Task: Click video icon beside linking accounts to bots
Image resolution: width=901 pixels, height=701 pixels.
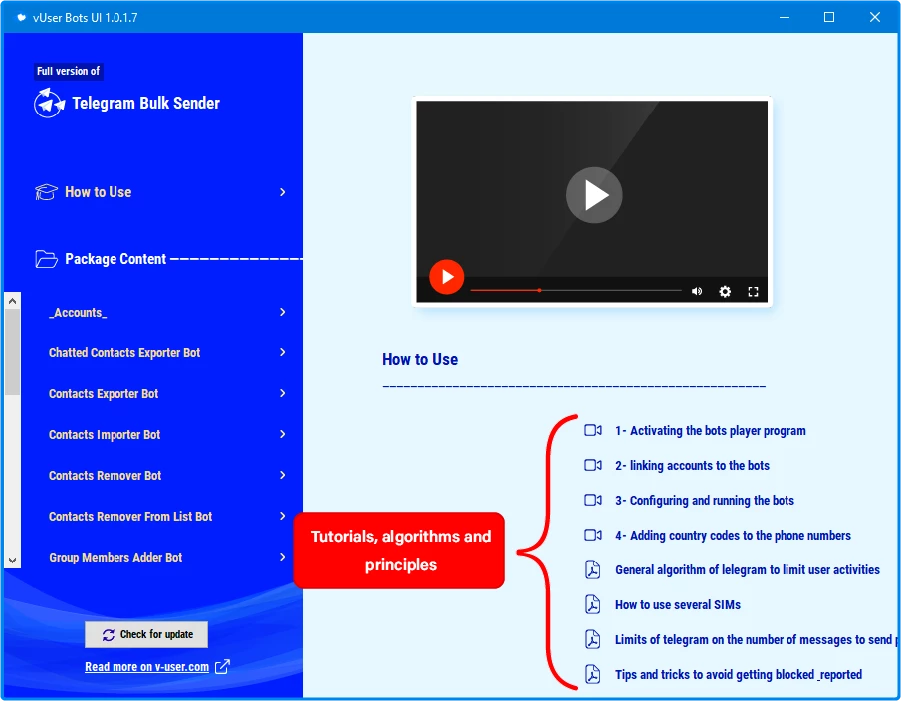Action: (x=593, y=465)
